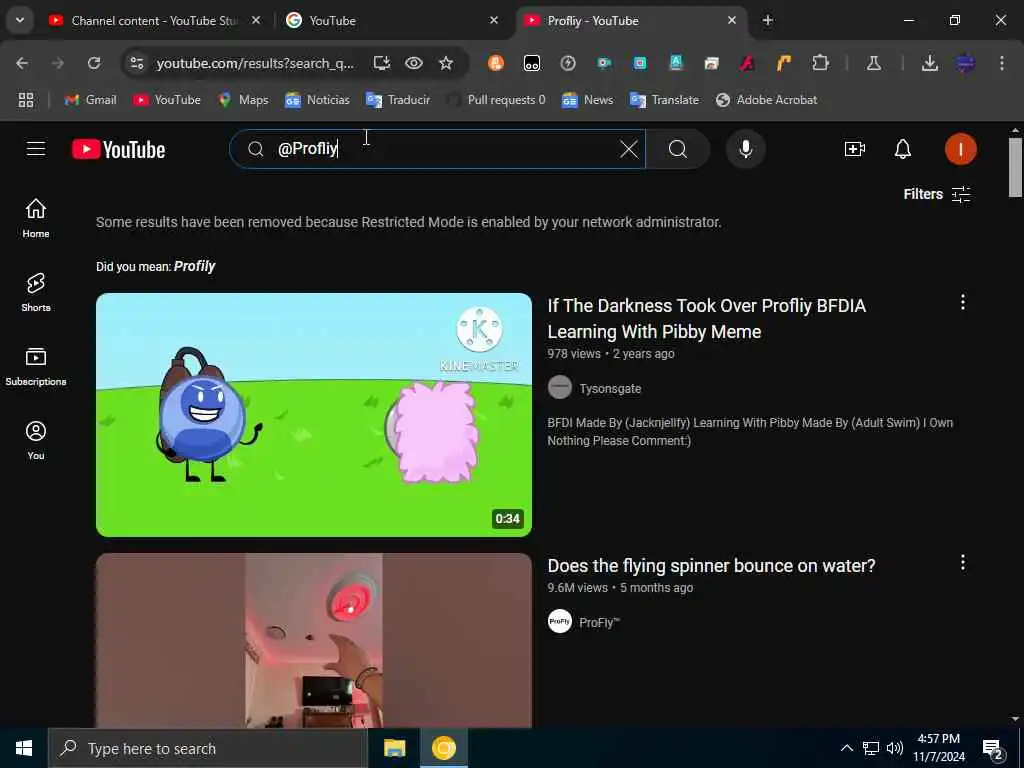Screen dimensions: 1024x768
Task: Open the Windows Start menu
Action: point(24,748)
